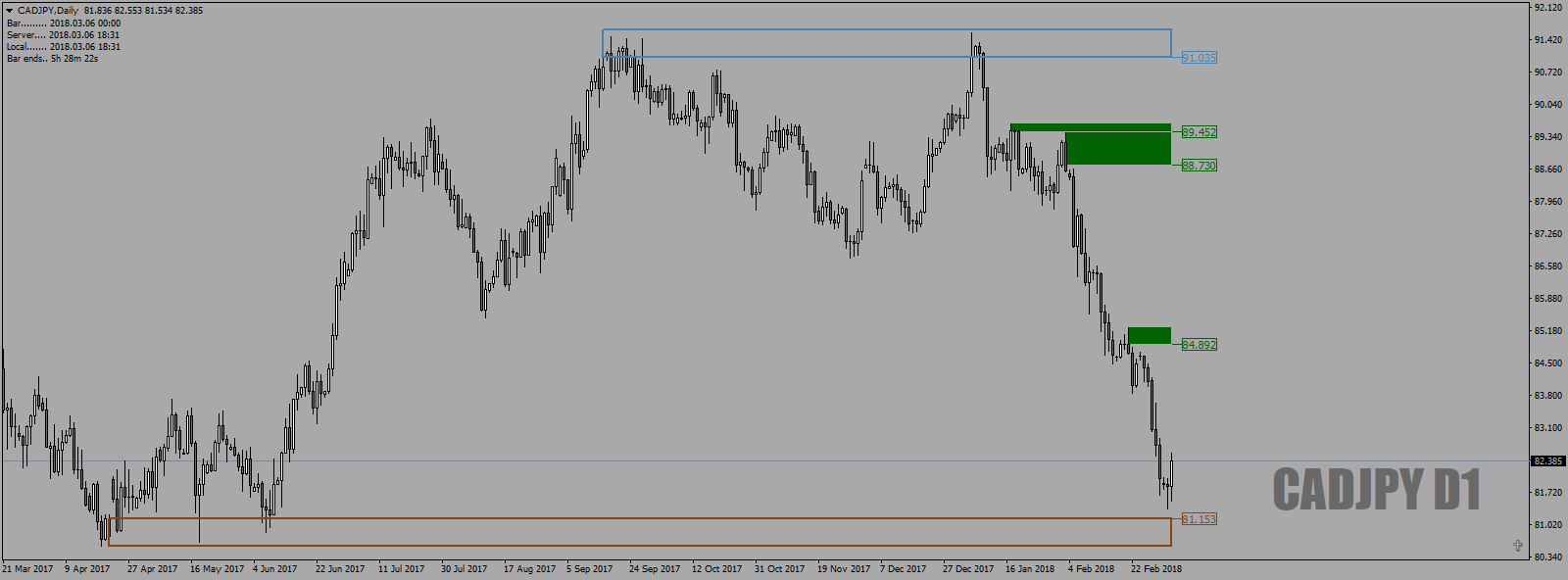This screenshot has height=580, width=1568.
Task: Select the green 89.452 price label
Action: (x=1199, y=132)
